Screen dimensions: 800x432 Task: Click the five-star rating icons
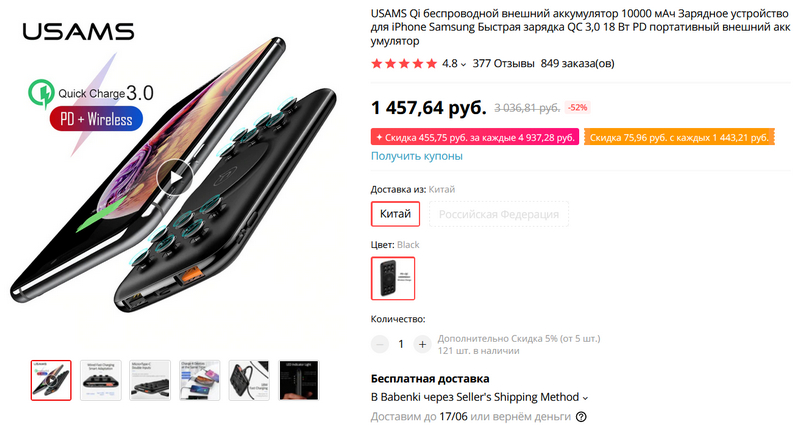tap(404, 64)
